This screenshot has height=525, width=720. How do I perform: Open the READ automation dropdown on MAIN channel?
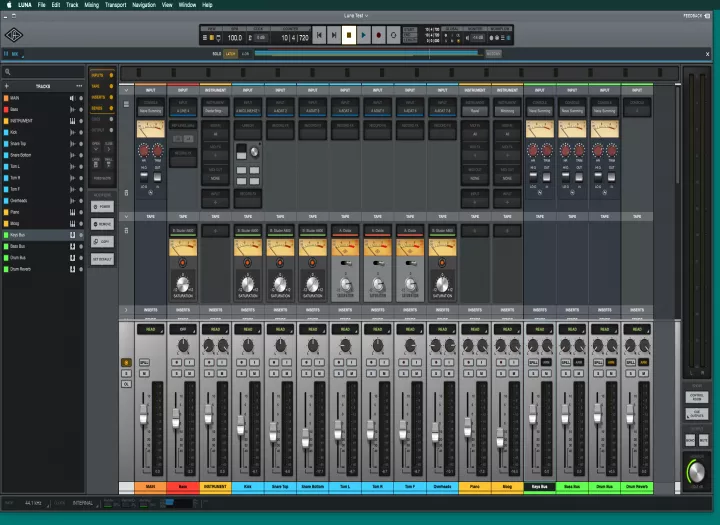150,329
